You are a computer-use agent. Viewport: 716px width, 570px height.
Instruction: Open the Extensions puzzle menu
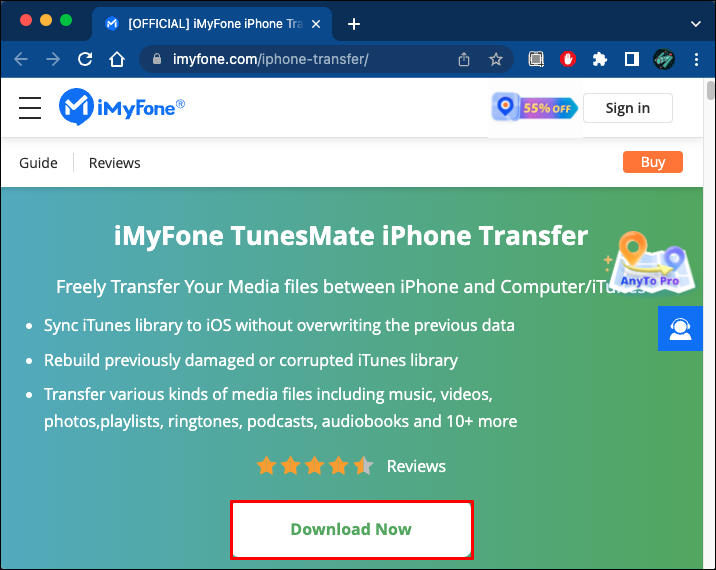[599, 59]
